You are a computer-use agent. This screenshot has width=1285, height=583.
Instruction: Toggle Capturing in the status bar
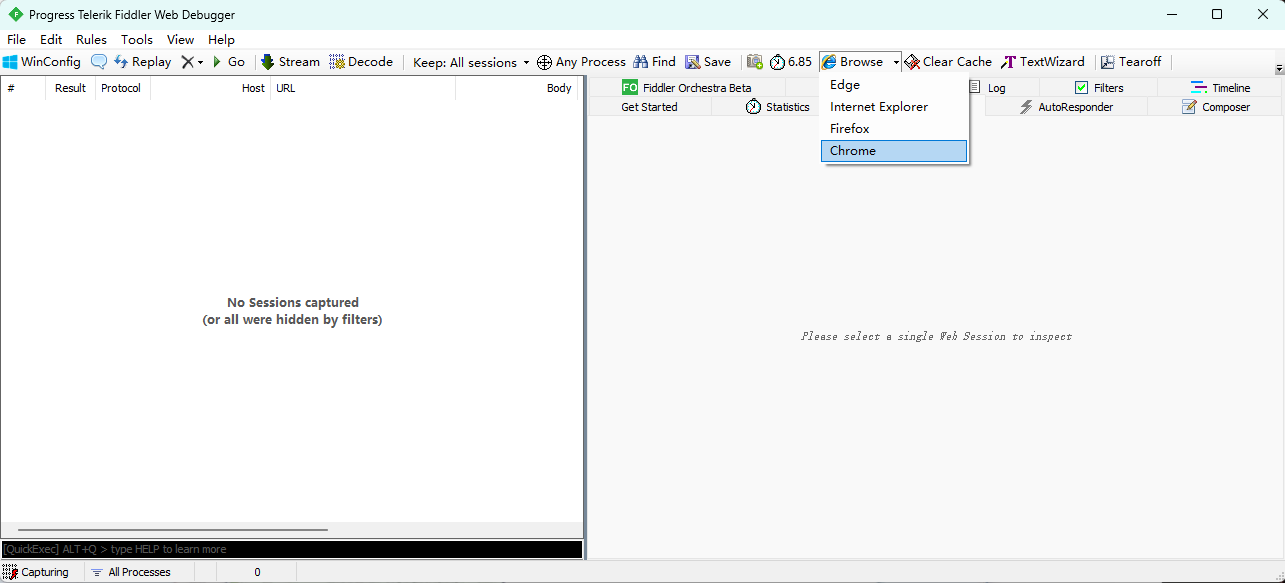(36, 572)
